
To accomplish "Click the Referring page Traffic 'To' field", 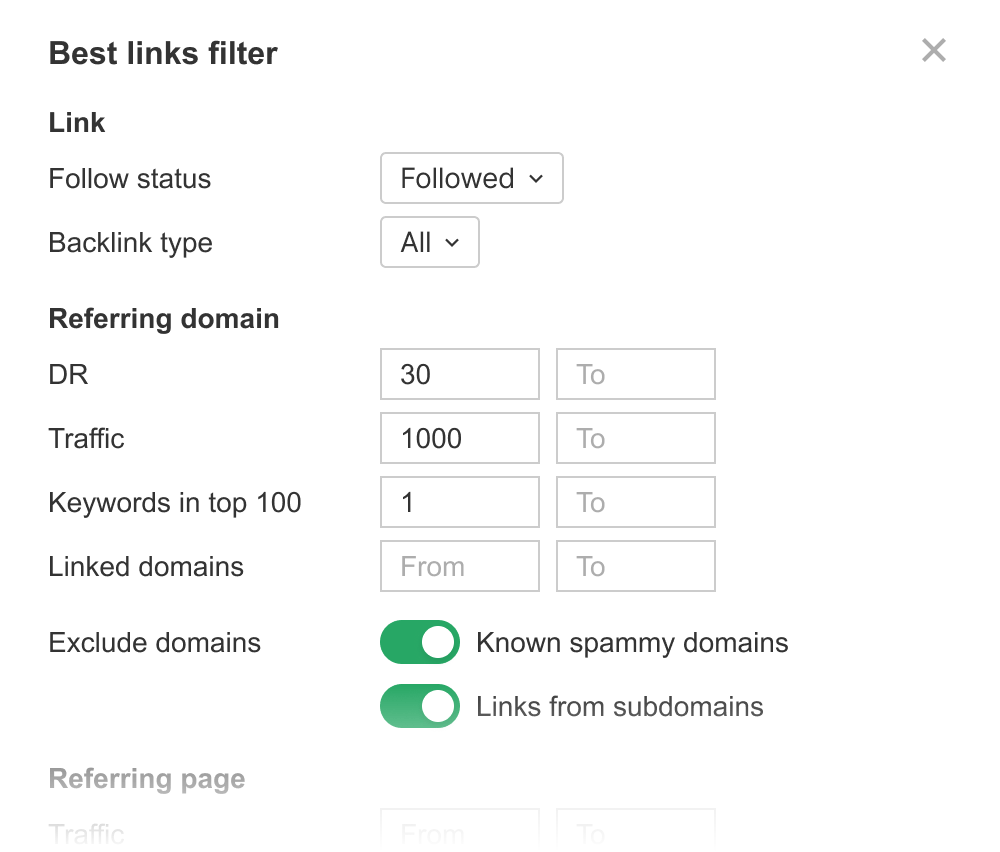I will [x=635, y=830].
